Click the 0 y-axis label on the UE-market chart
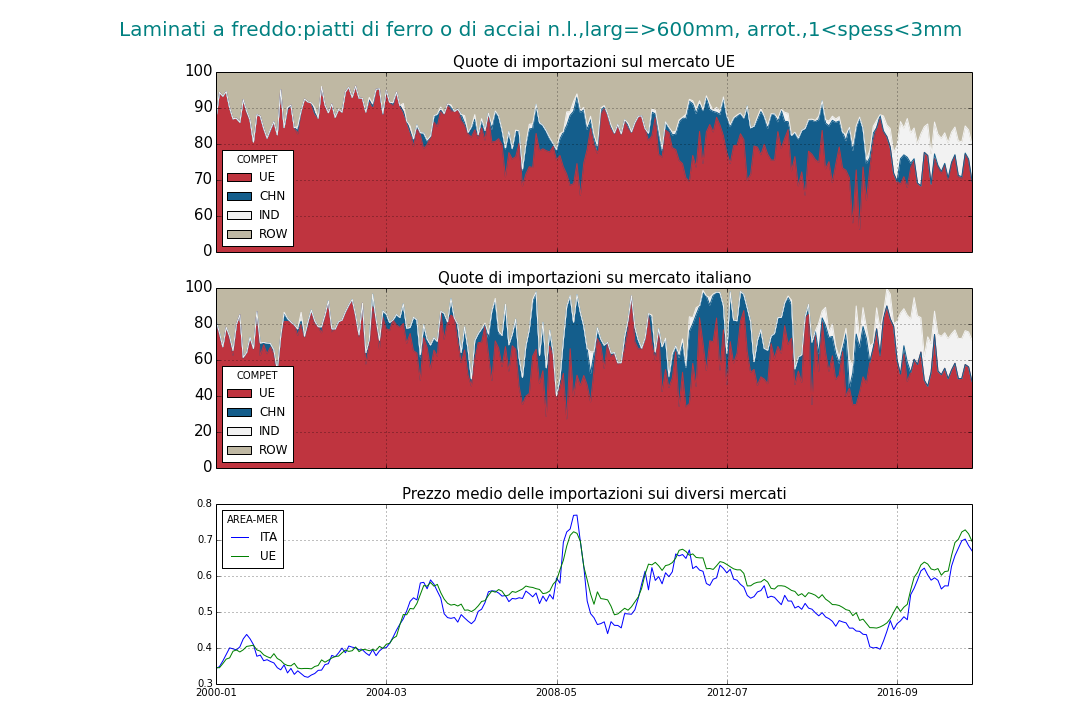The height and width of the screenshot is (720, 1080). (207, 251)
